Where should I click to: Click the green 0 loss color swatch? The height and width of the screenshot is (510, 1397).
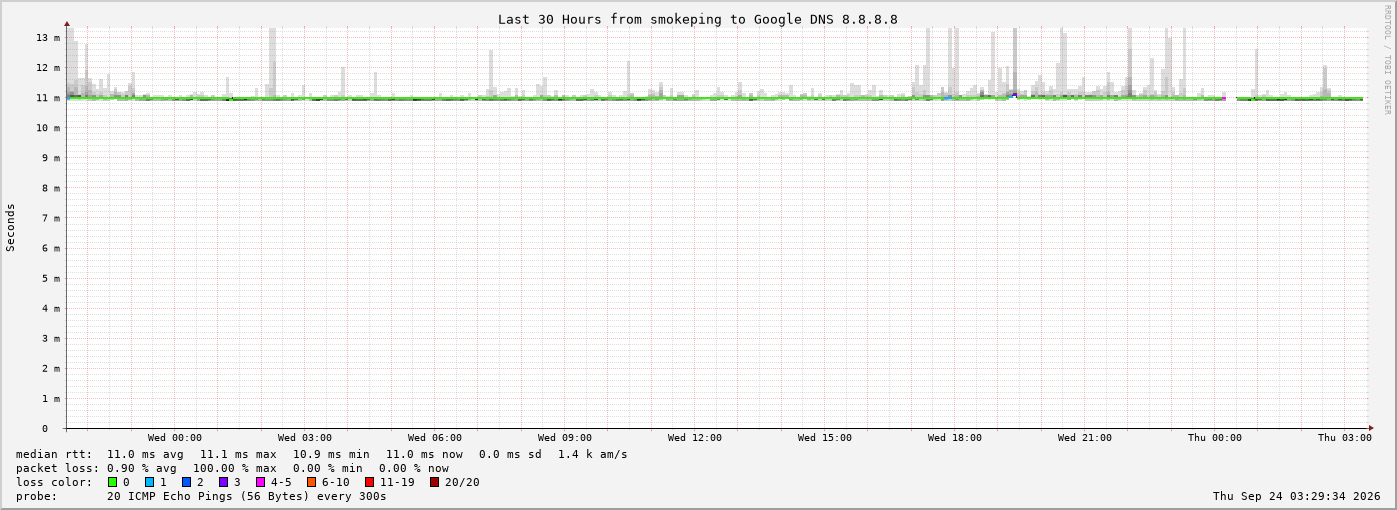pyautogui.click(x=113, y=482)
